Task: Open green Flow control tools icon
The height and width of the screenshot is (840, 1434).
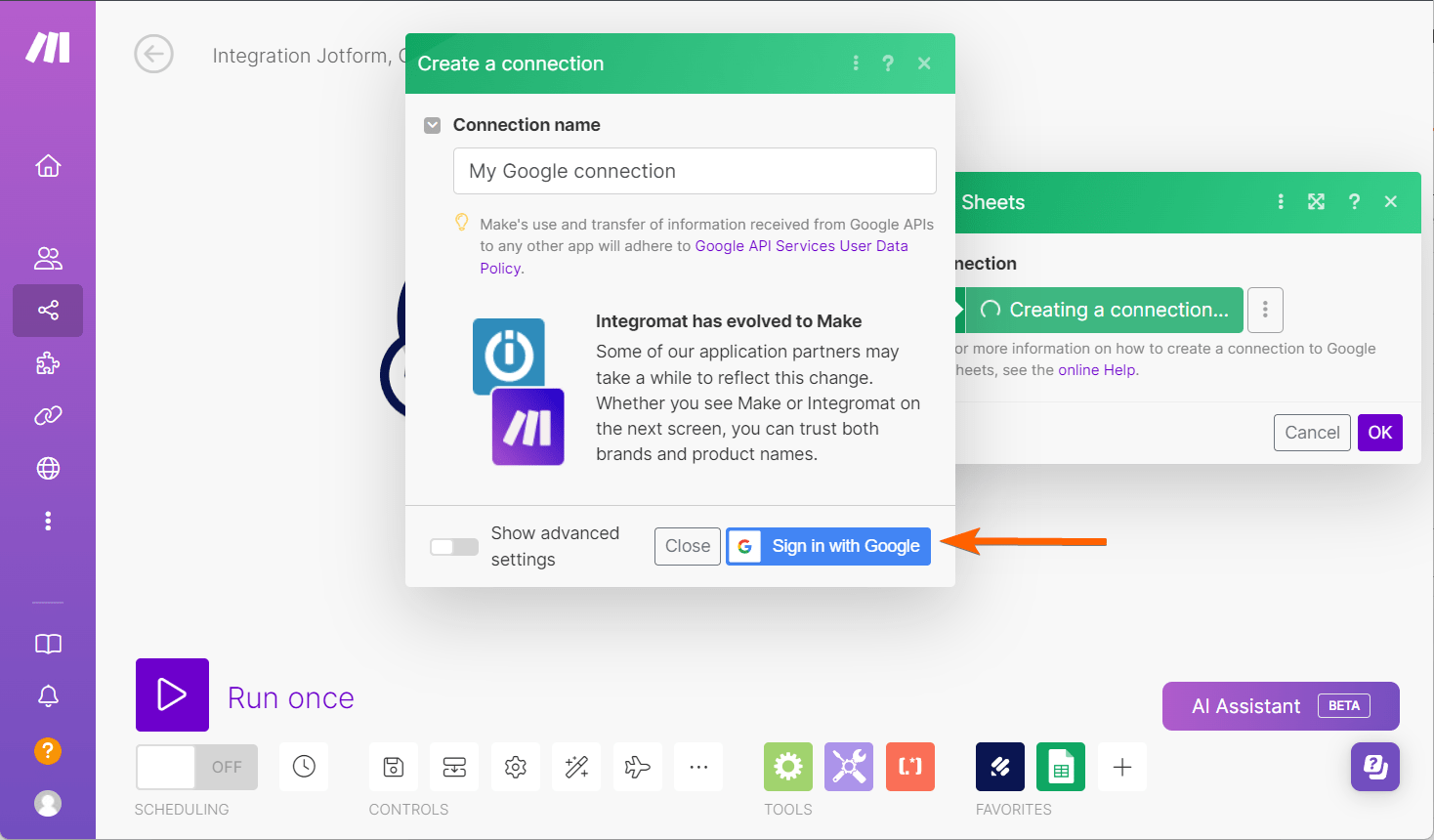Action: (788, 767)
